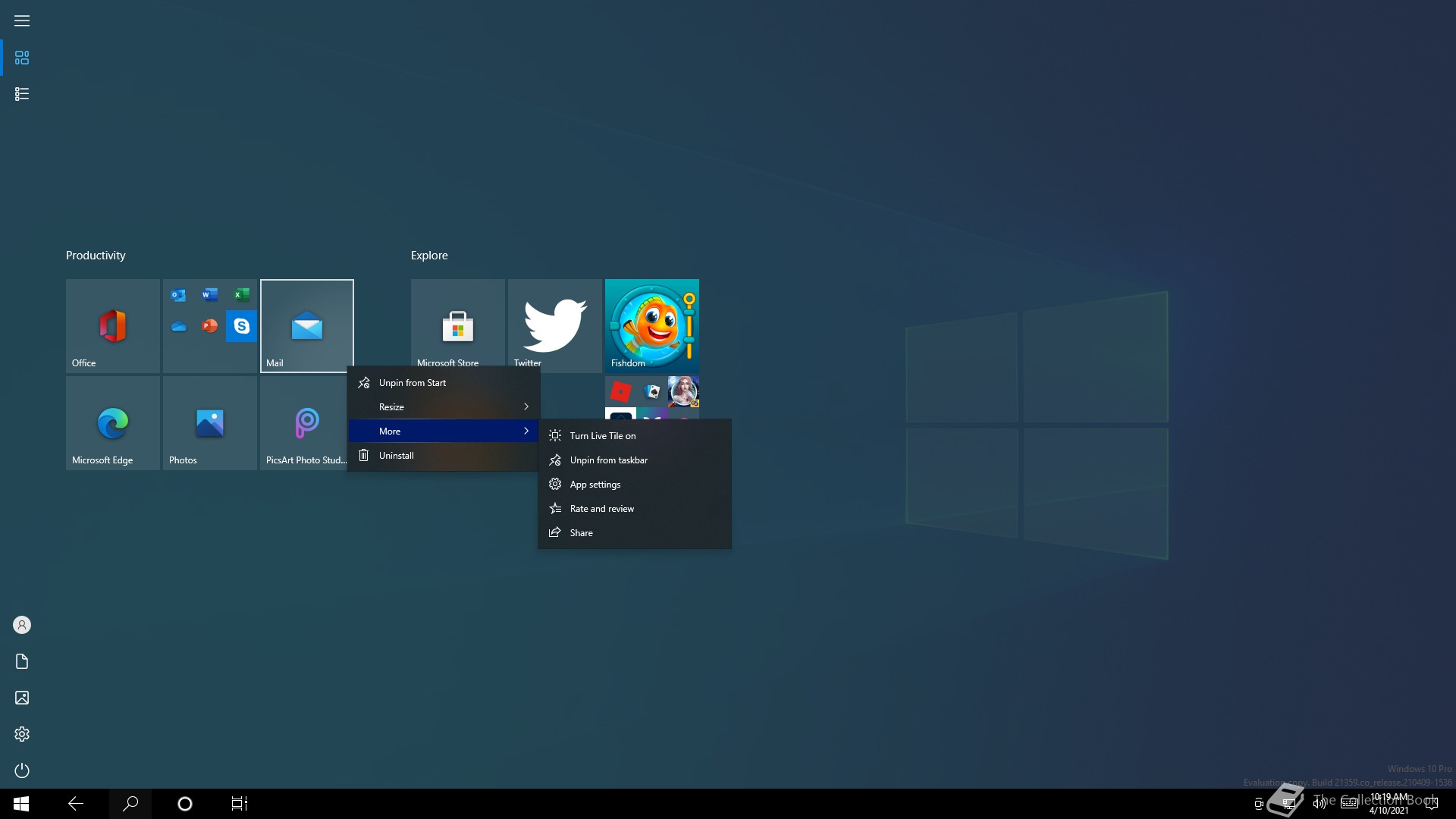Select Share in the submenu
Image resolution: width=1456 pixels, height=819 pixels.
[635, 533]
